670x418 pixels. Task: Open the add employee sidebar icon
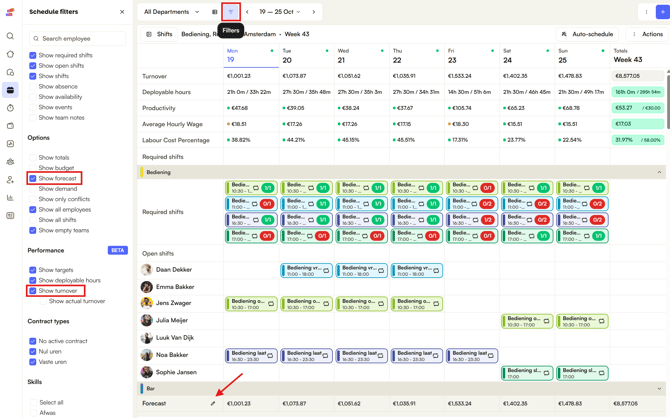[x=10, y=180]
